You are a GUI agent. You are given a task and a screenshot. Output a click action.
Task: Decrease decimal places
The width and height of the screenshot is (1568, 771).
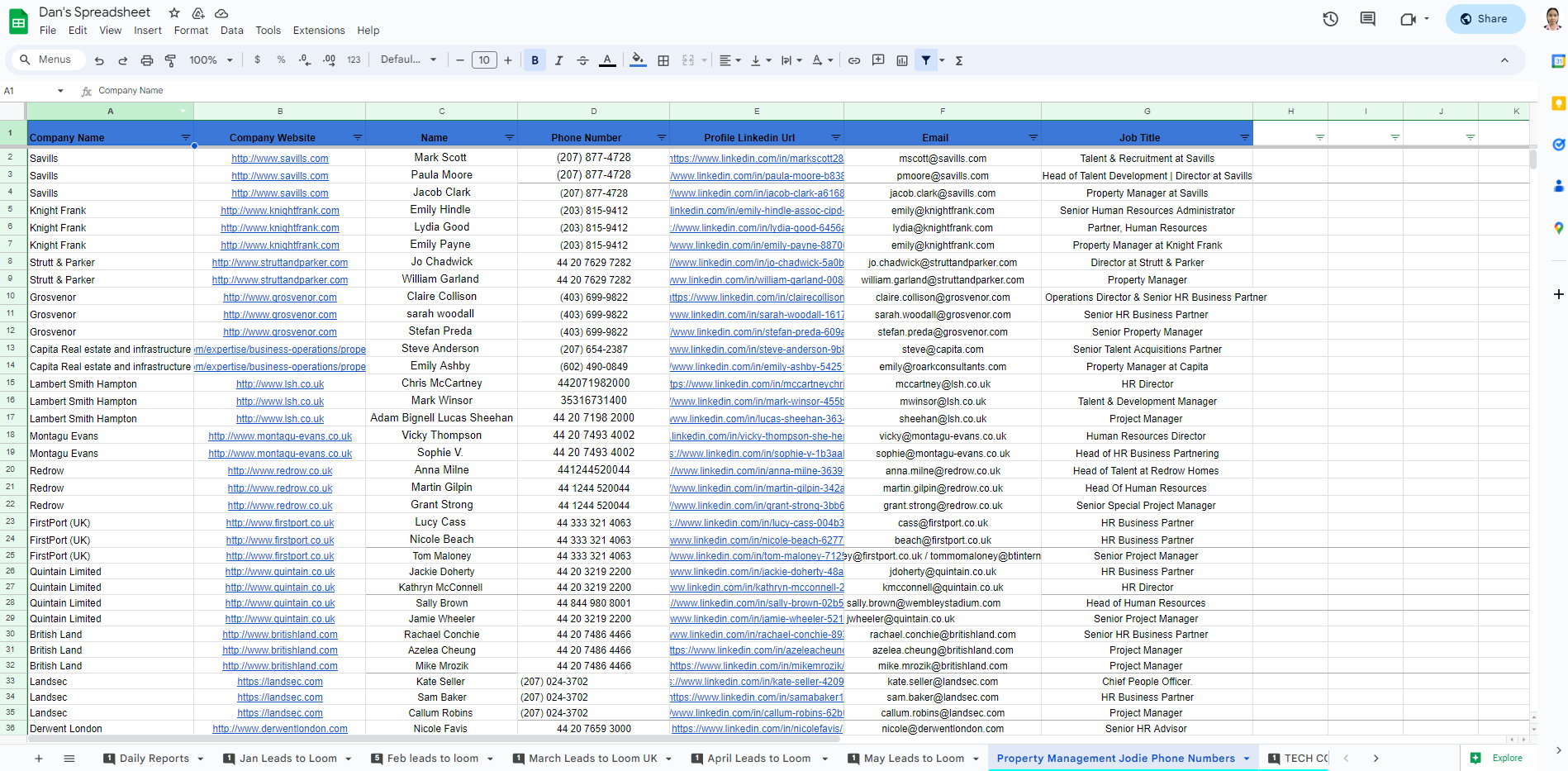pyautogui.click(x=305, y=59)
